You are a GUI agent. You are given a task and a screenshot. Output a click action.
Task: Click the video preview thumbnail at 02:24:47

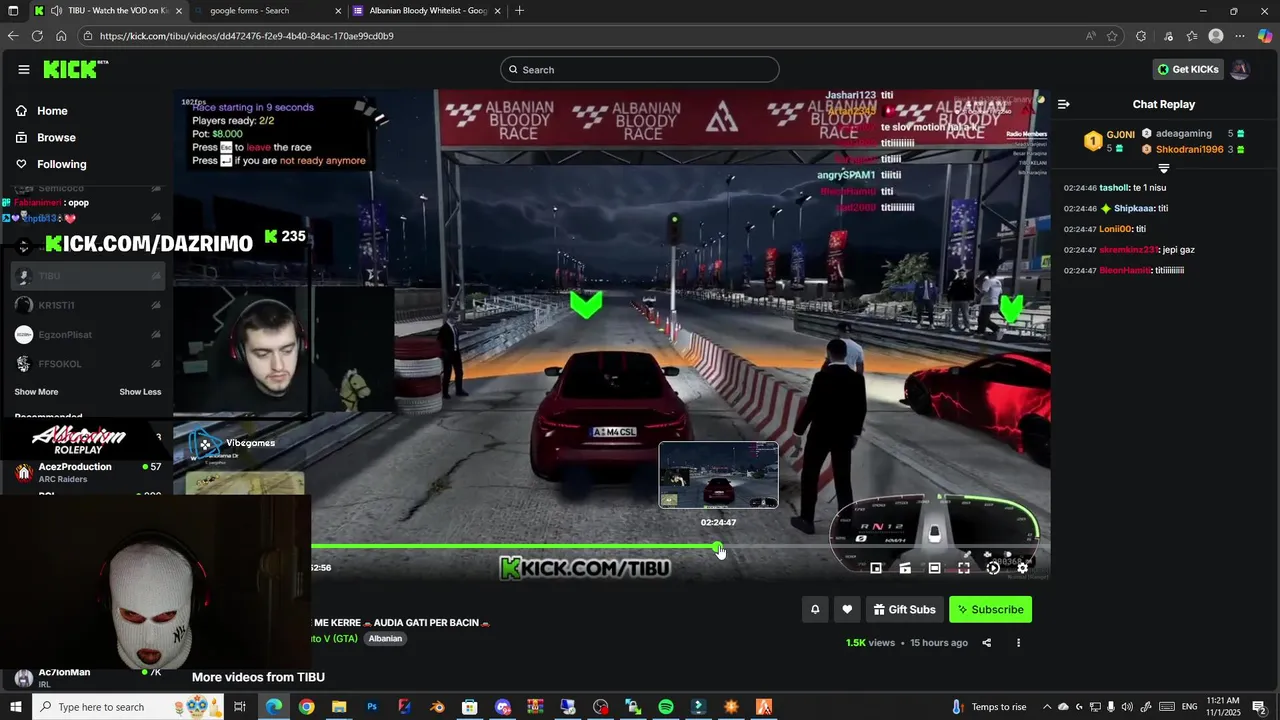click(x=718, y=475)
